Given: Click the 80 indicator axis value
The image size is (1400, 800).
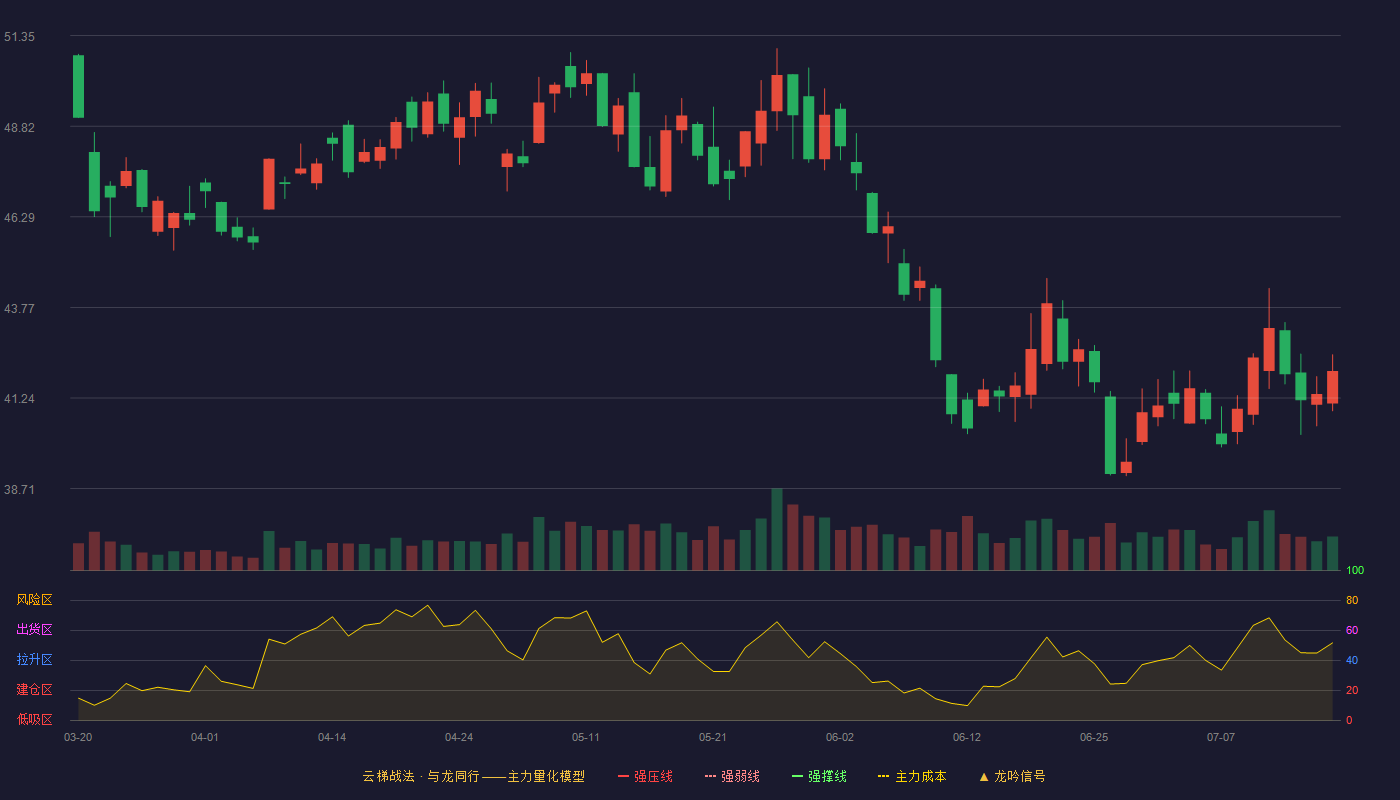Looking at the screenshot, I should click(x=1352, y=601).
